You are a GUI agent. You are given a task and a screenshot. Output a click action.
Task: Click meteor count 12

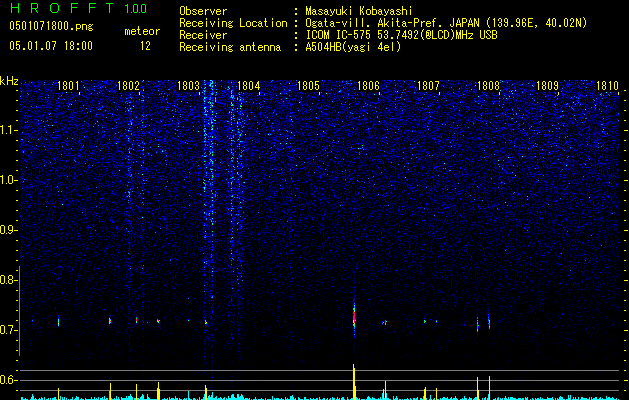point(145,46)
